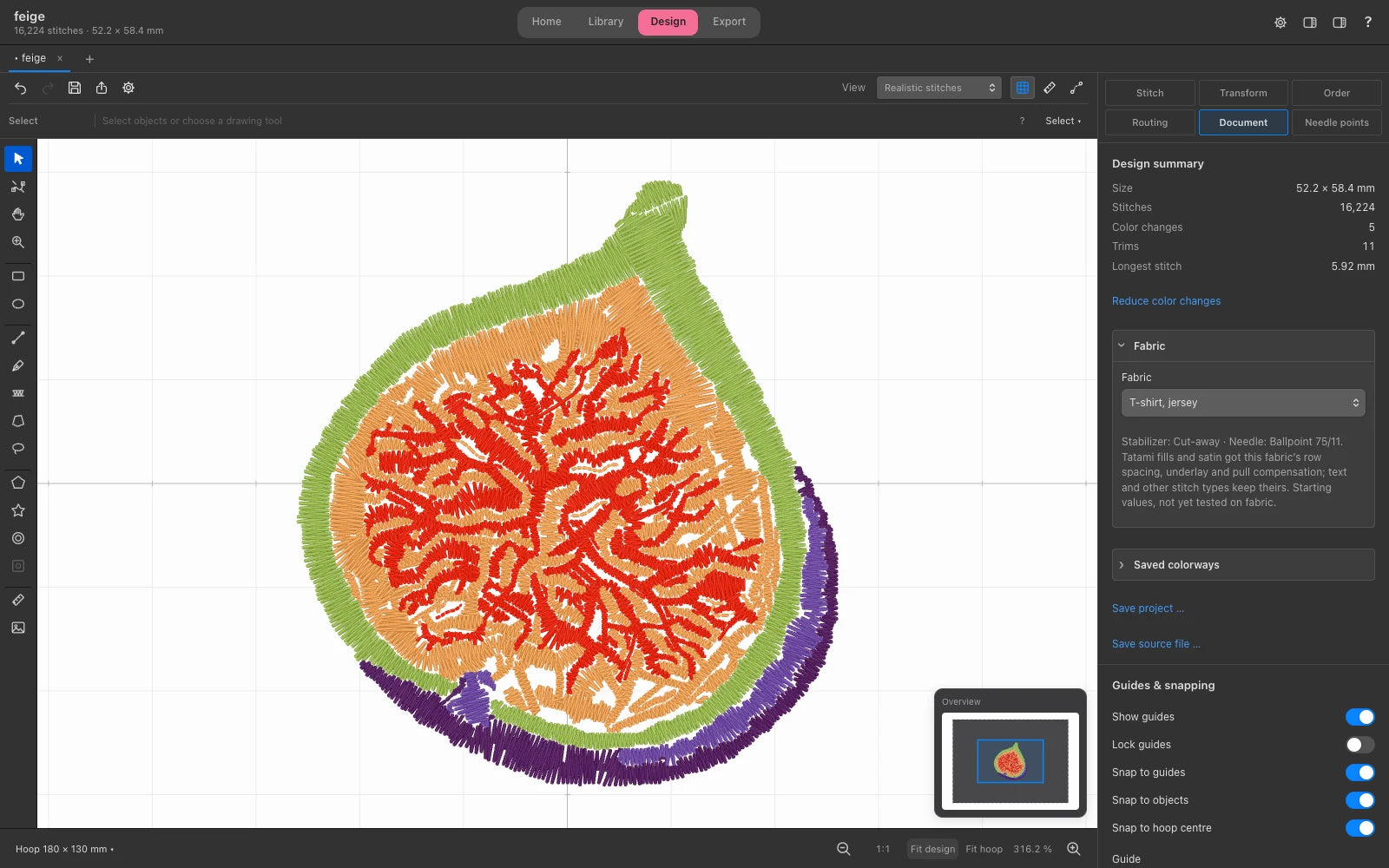Image resolution: width=1389 pixels, height=868 pixels.
Task: Open the Needle points panel tab
Action: click(x=1337, y=122)
